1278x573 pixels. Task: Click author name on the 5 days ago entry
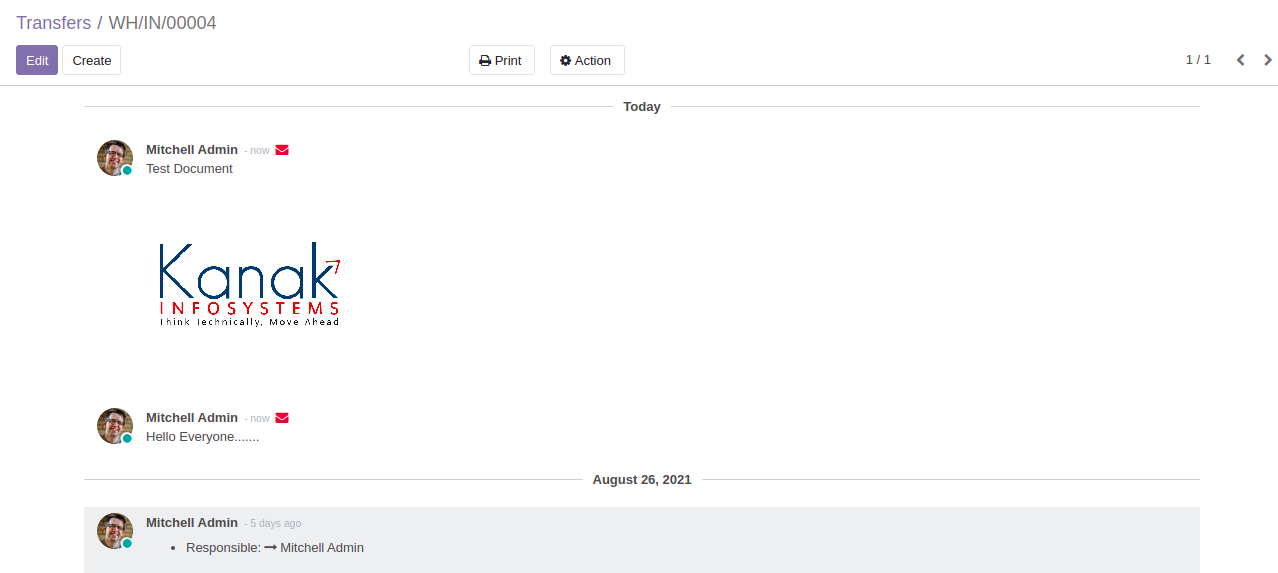pyautogui.click(x=192, y=523)
